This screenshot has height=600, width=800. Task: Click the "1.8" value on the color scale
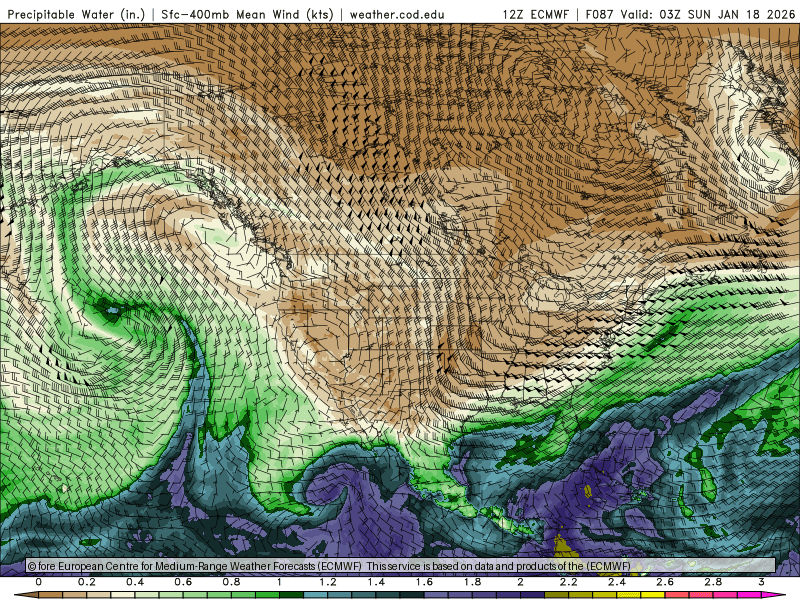point(472,582)
